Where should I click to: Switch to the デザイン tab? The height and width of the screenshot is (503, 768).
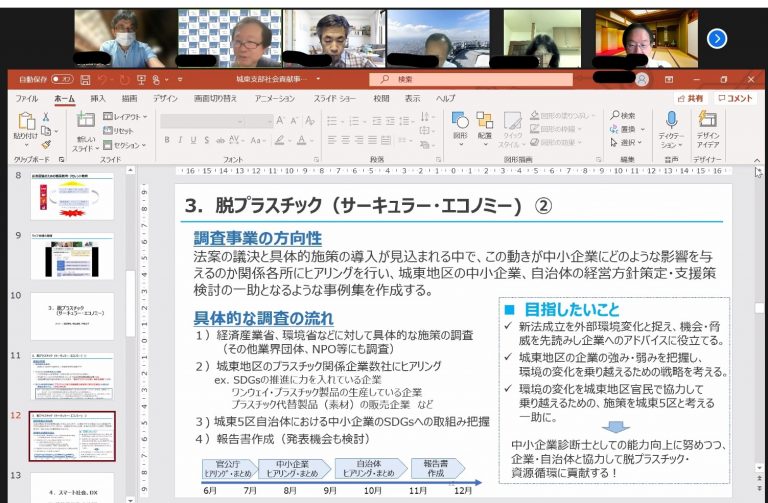(x=165, y=98)
